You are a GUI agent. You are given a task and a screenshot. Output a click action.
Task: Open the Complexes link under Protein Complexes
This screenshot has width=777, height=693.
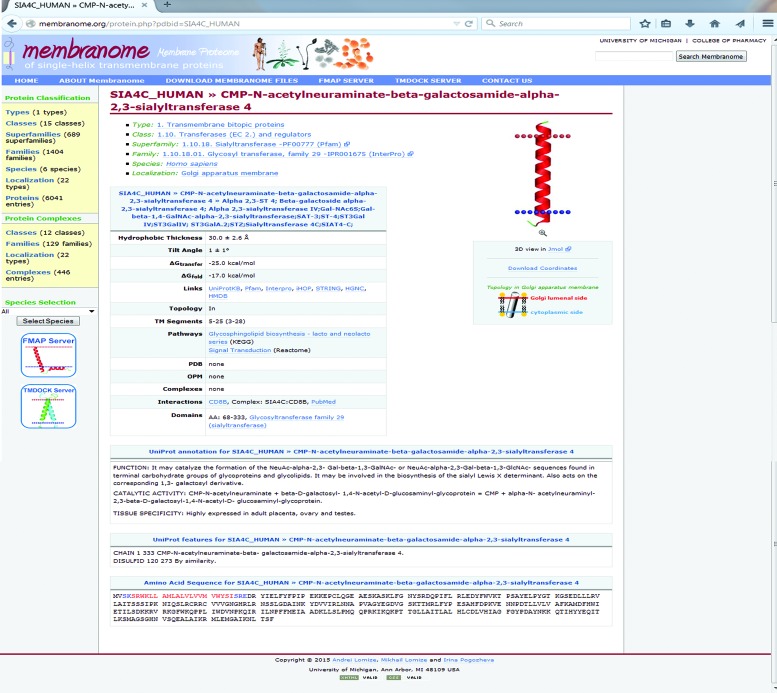pyautogui.click(x=28, y=272)
